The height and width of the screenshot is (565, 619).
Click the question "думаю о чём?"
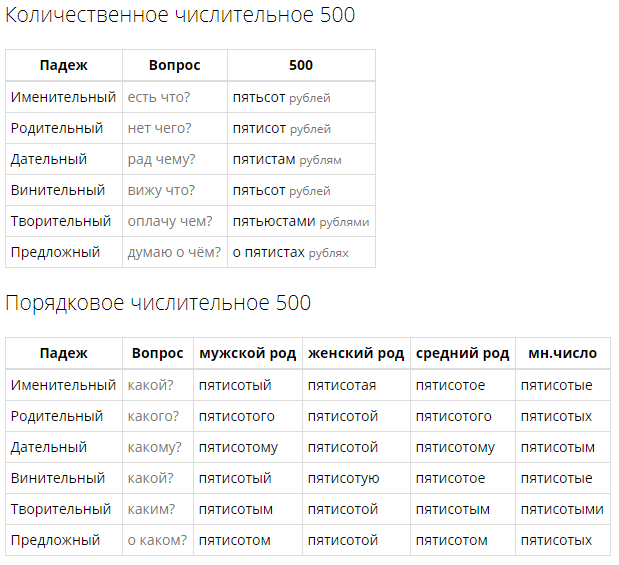coord(174,252)
